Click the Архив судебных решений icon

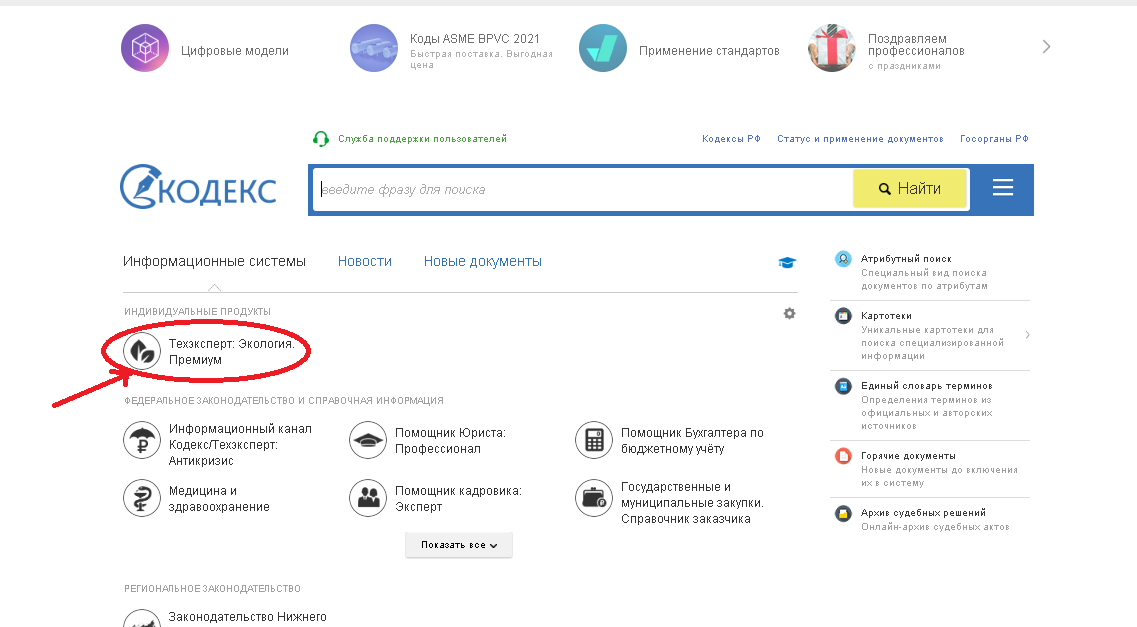[843, 513]
